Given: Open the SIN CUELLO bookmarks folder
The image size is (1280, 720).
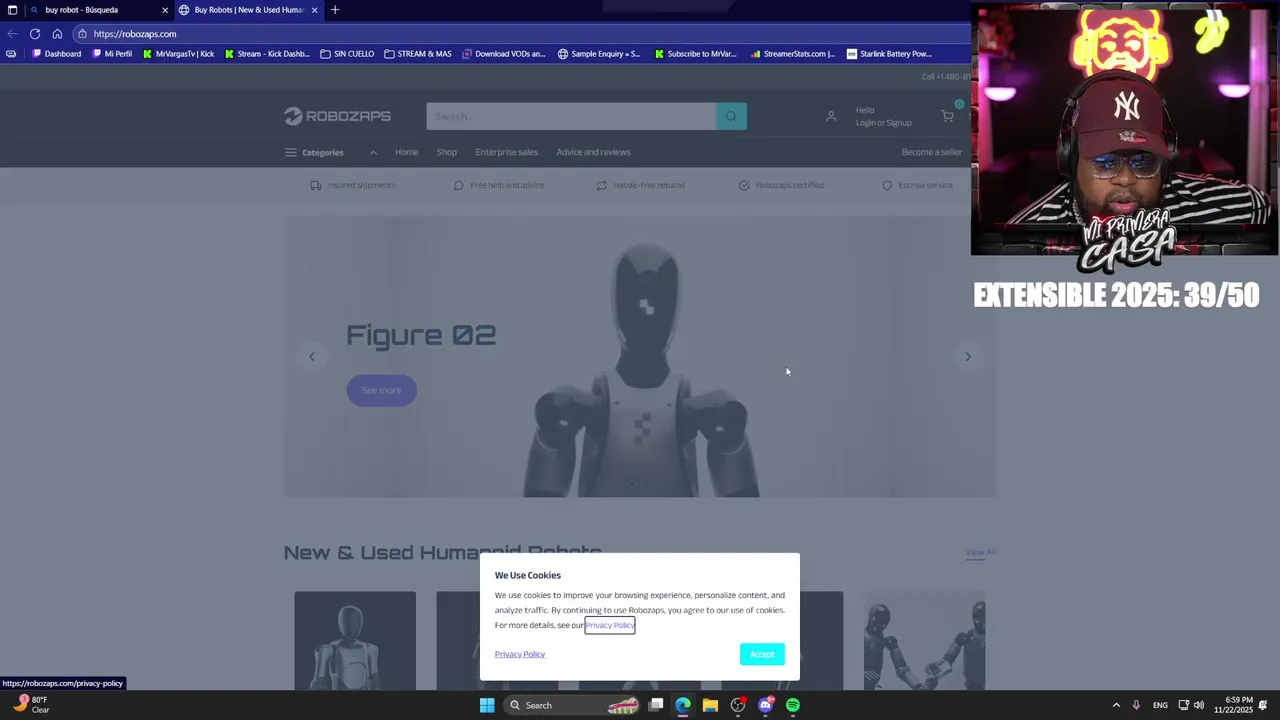Looking at the screenshot, I should tap(347, 54).
